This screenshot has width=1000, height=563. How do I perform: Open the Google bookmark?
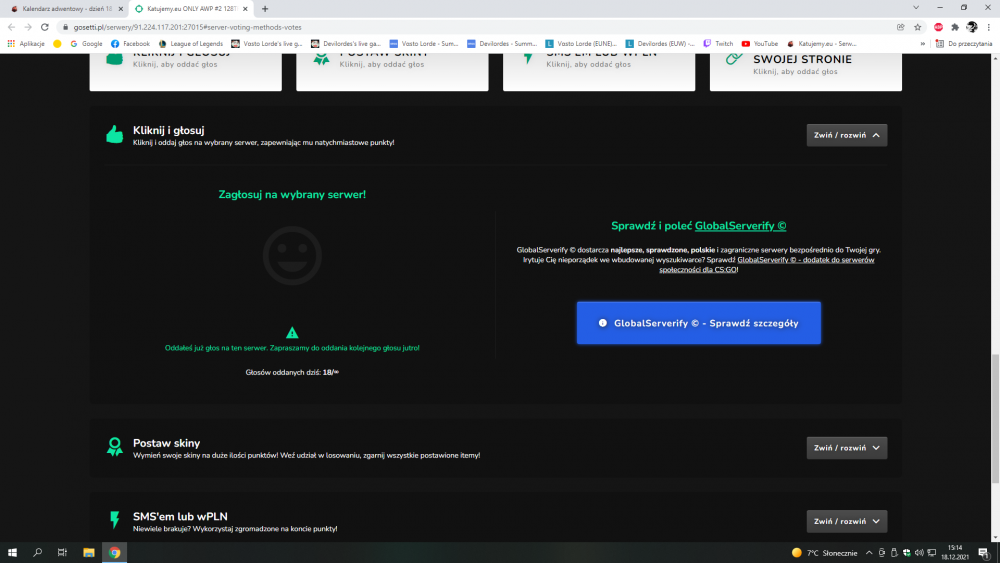point(86,43)
